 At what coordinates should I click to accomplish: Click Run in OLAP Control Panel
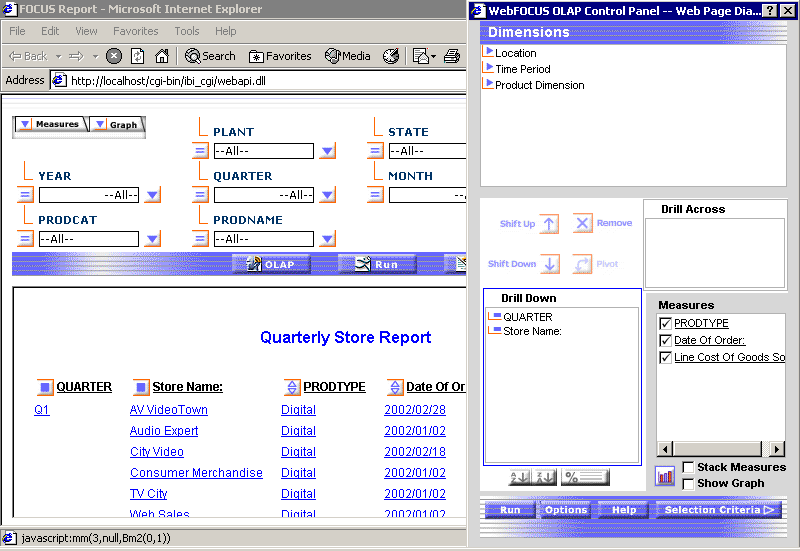click(510, 510)
